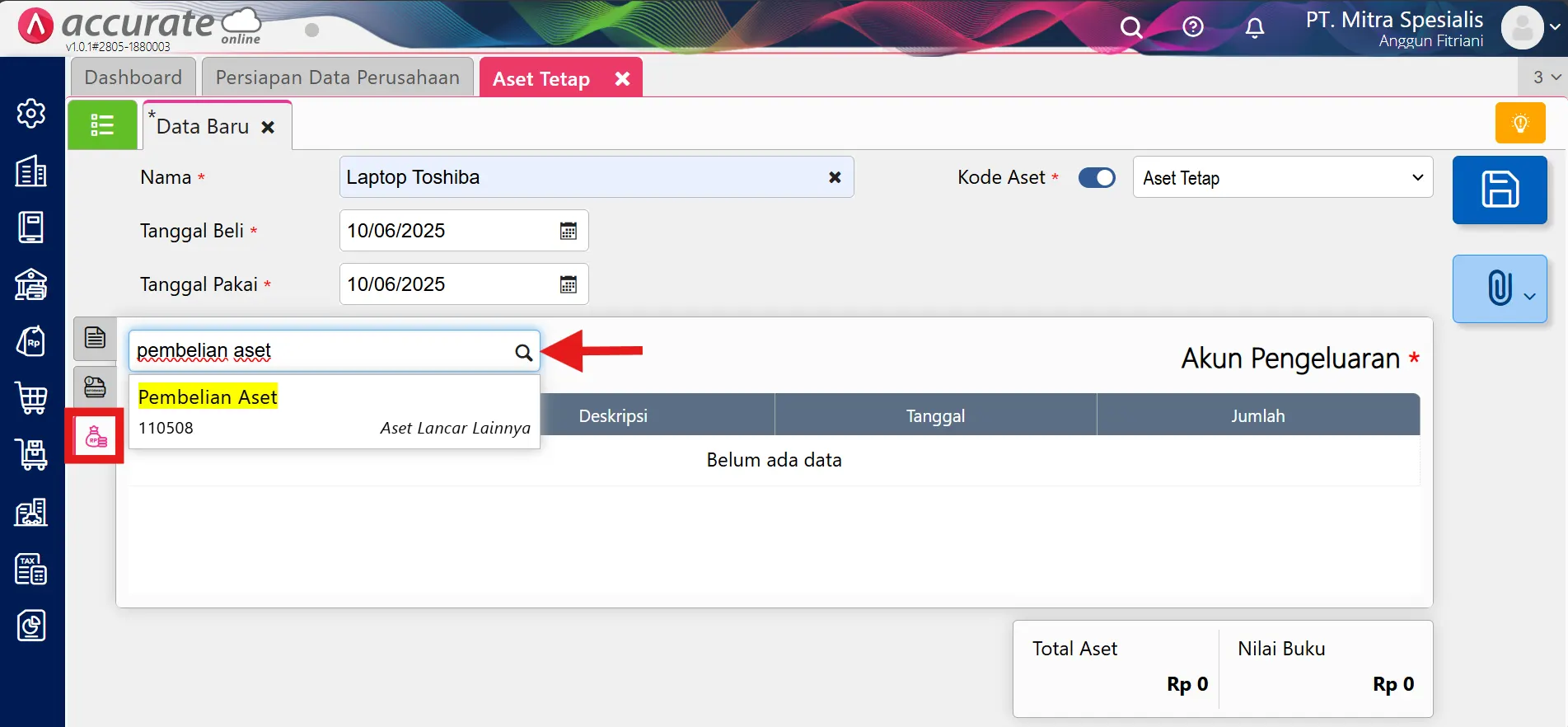This screenshot has height=727, width=1568.
Task: Clear the Nama field text
Action: (x=834, y=177)
